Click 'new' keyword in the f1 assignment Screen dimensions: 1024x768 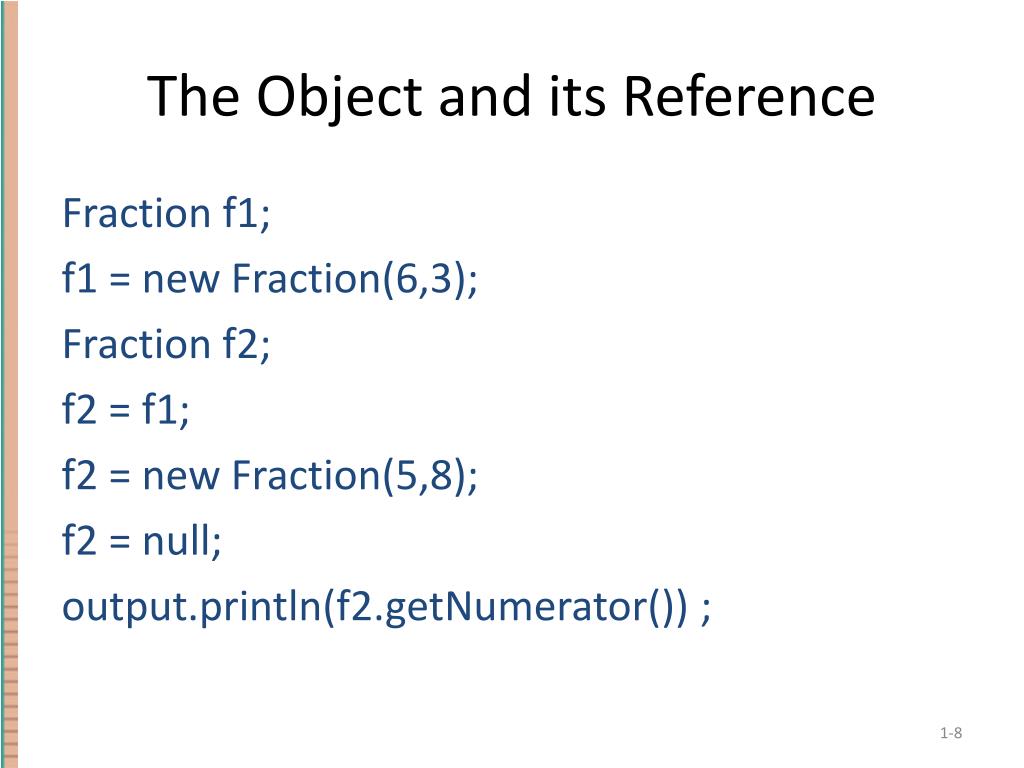coord(181,280)
